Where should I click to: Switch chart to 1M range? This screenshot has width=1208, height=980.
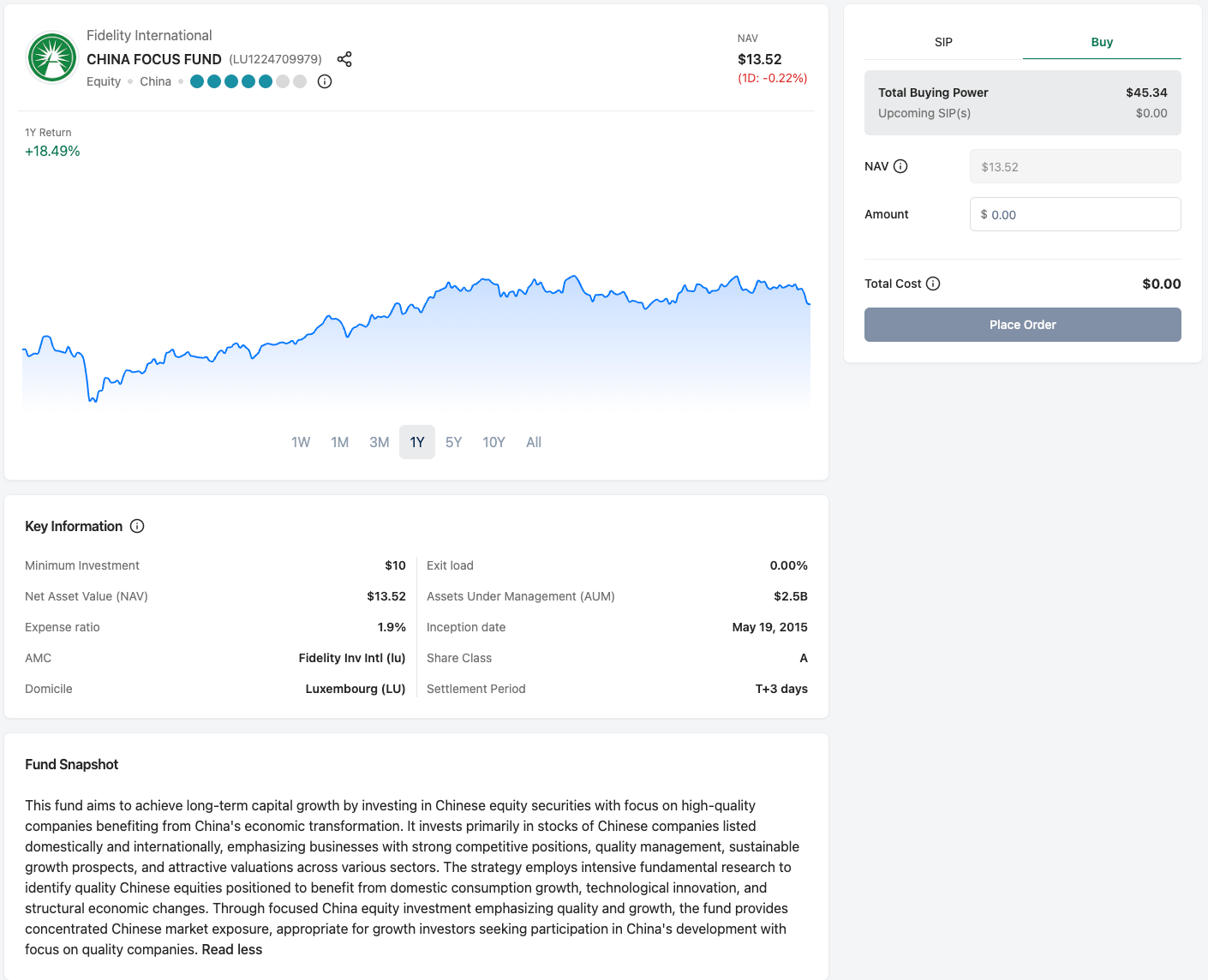click(340, 442)
